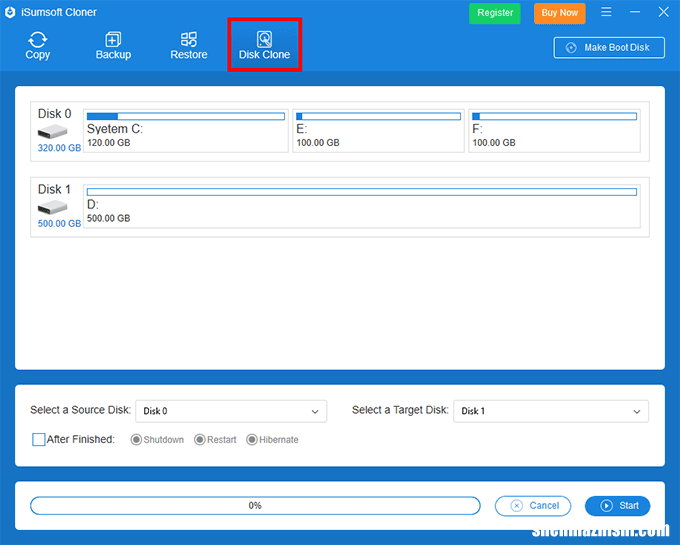Click the Make Boot Disk button
The height and width of the screenshot is (545, 680).
(x=609, y=48)
